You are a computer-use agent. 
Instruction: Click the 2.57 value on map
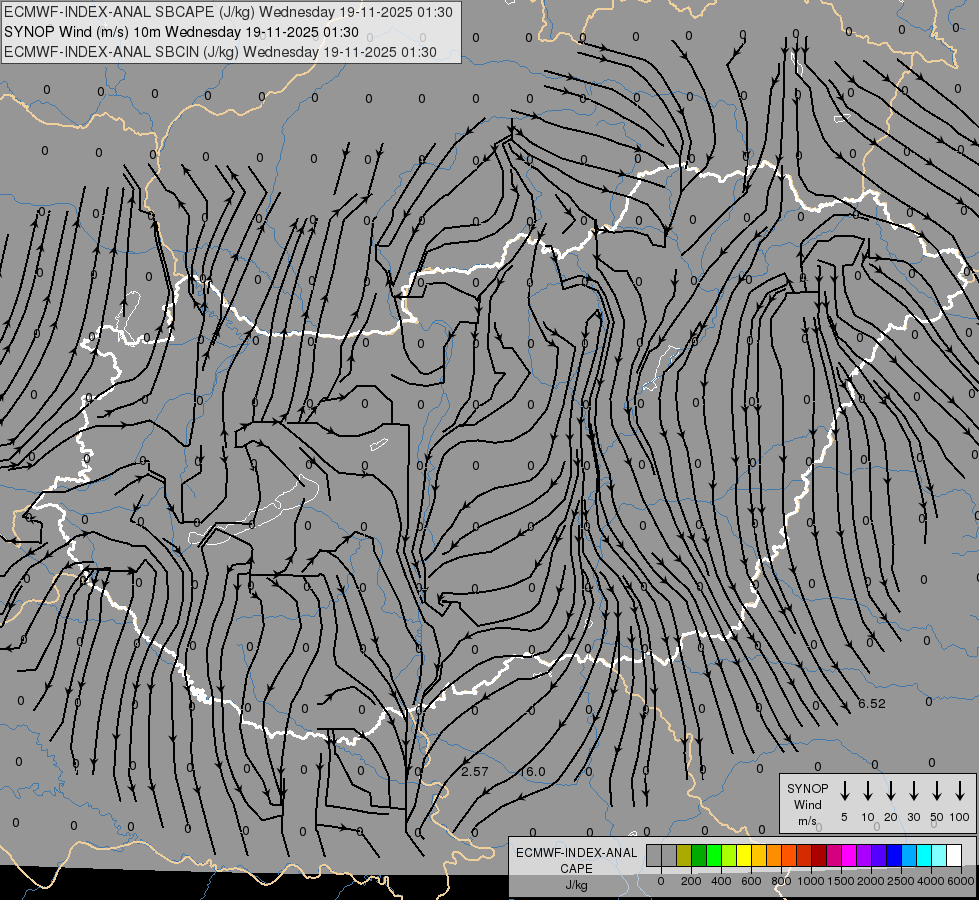(475, 771)
